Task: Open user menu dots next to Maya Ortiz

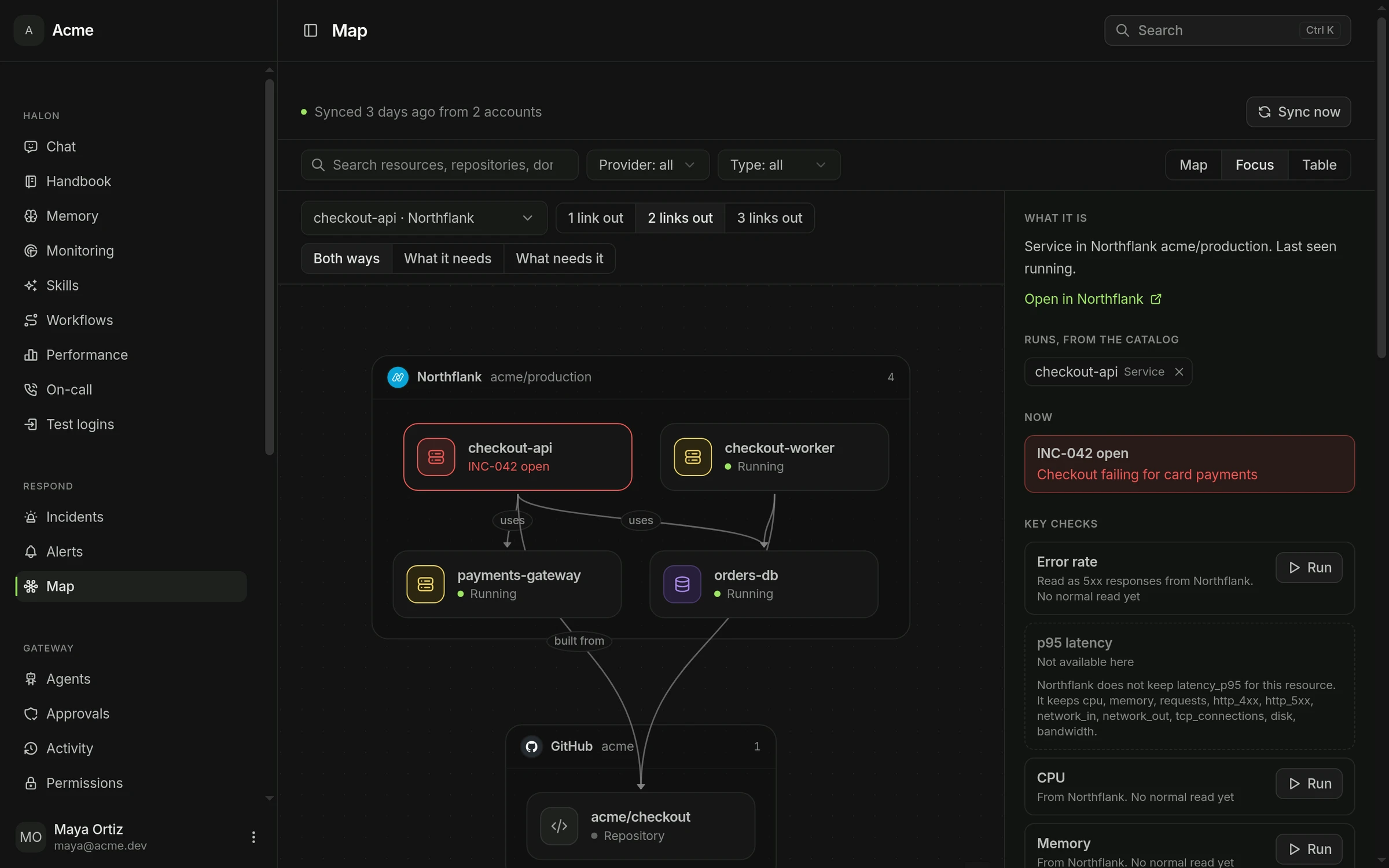Action: click(x=253, y=837)
